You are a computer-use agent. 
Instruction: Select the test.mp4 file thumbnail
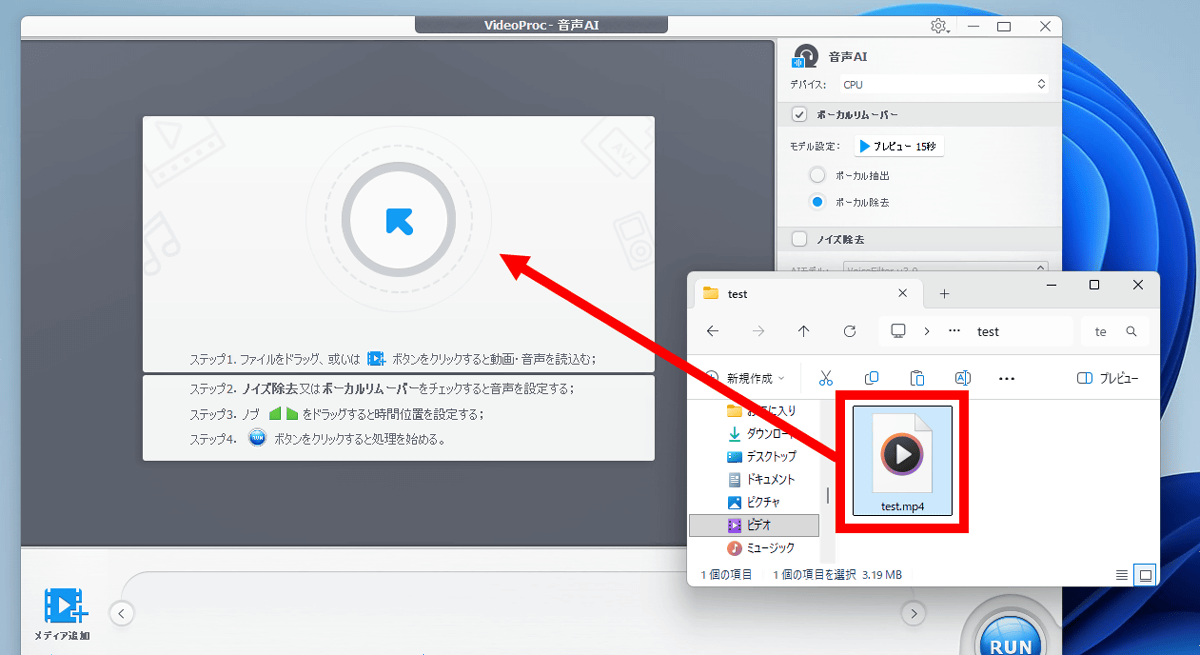point(902,459)
